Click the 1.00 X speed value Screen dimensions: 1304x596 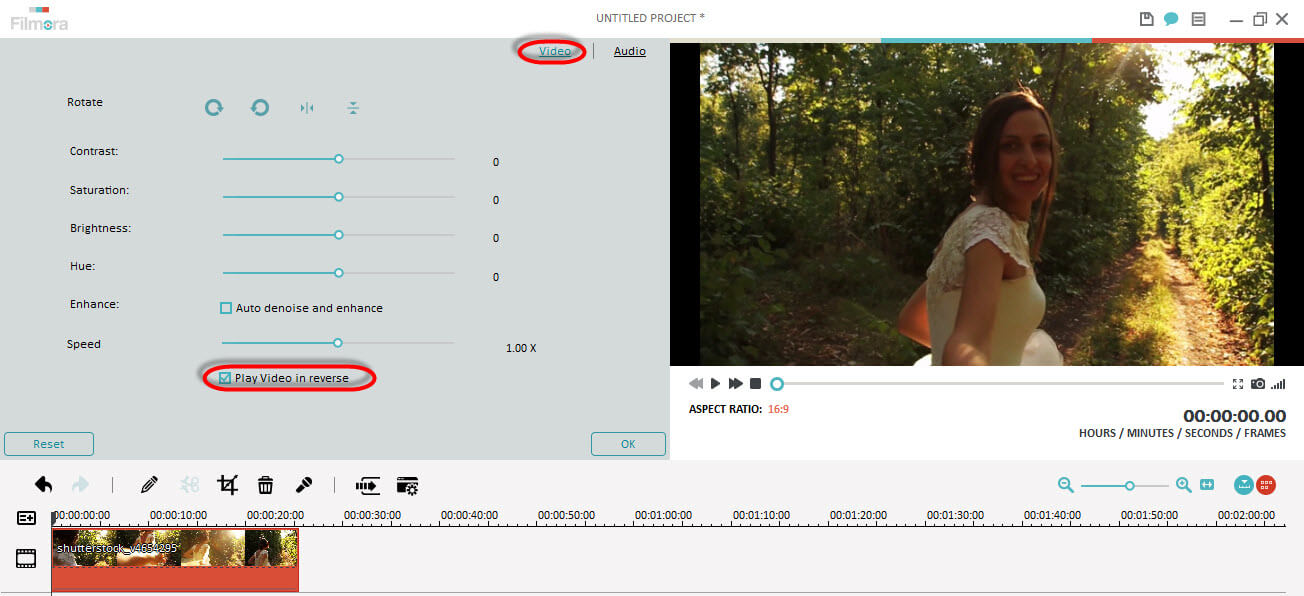[x=521, y=348]
